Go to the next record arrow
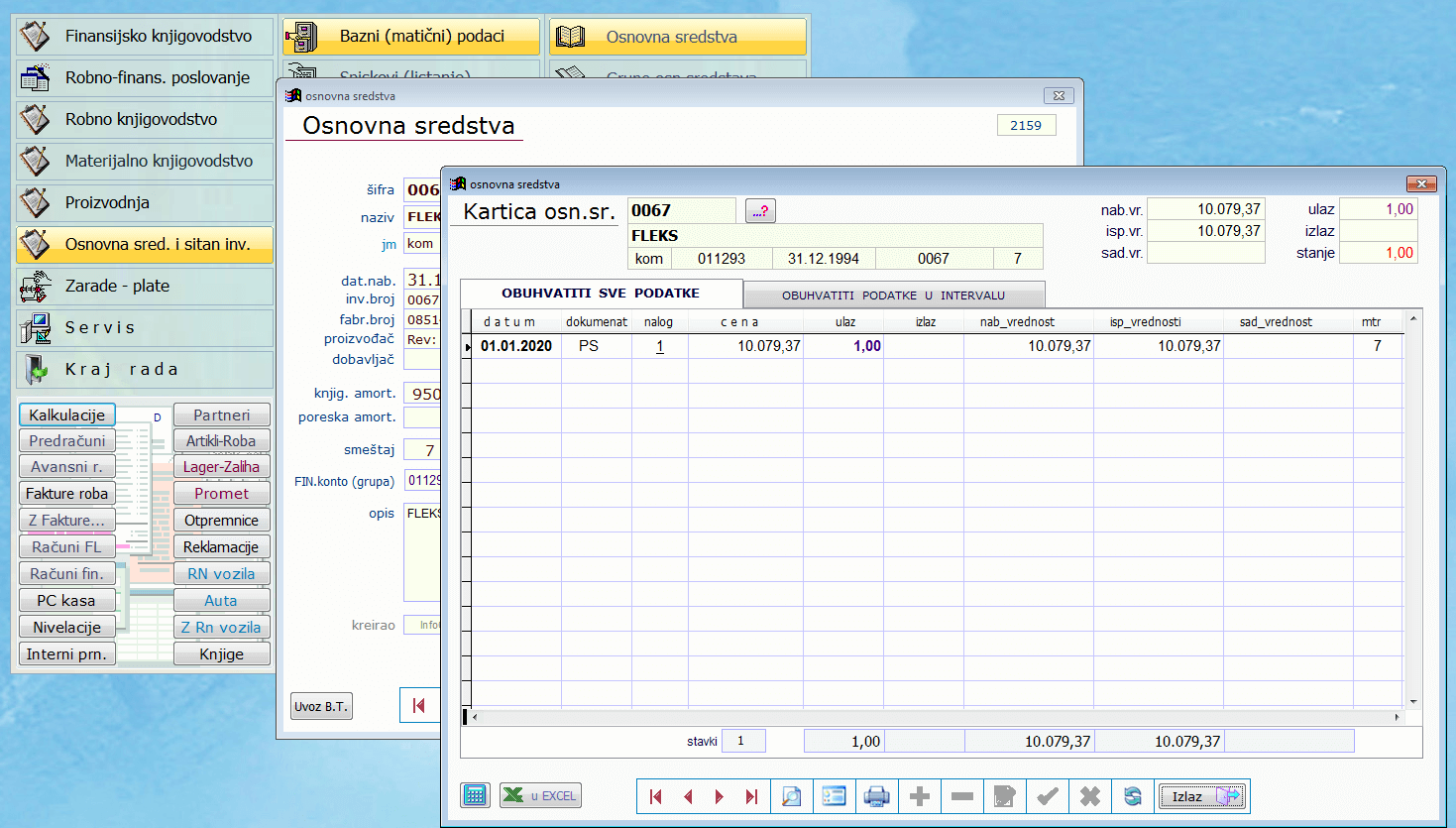This screenshot has width=1456, height=828. coord(720,796)
